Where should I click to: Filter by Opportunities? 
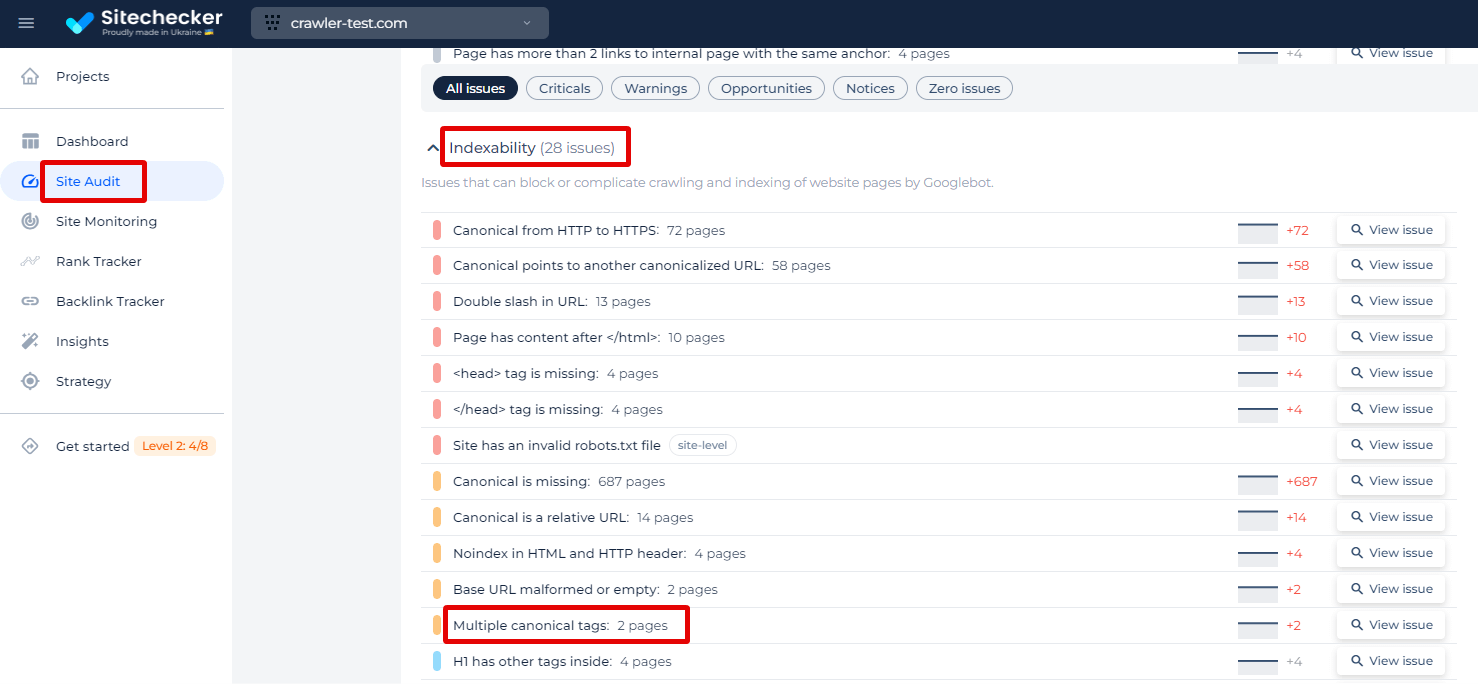[x=766, y=88]
